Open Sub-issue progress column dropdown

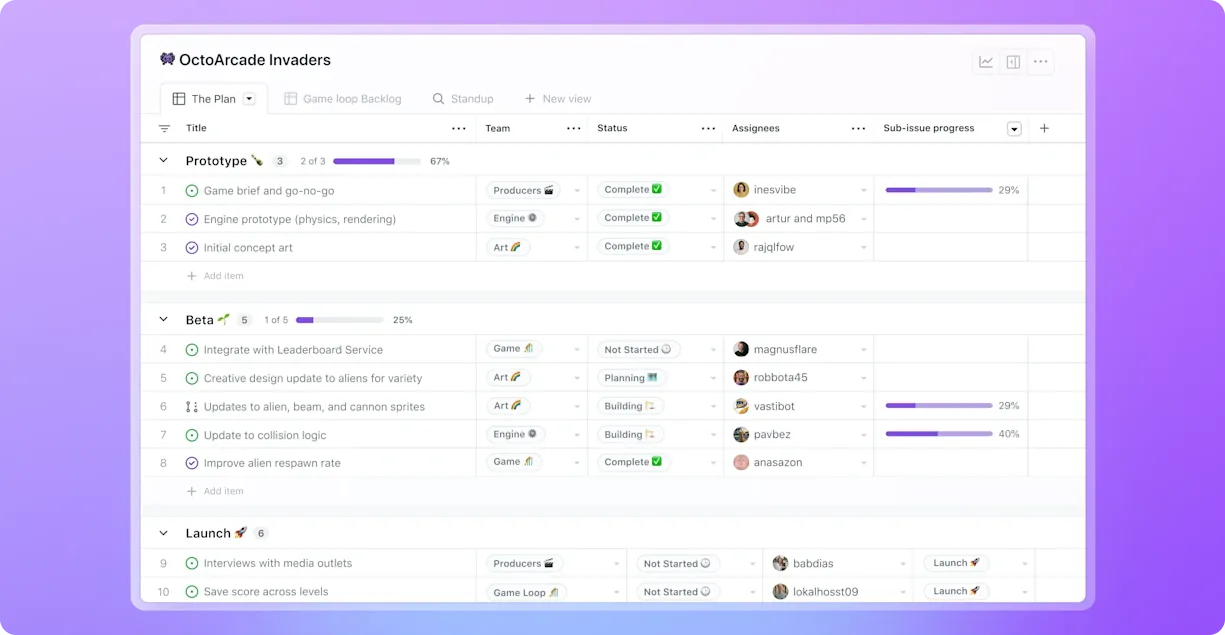tap(1014, 128)
